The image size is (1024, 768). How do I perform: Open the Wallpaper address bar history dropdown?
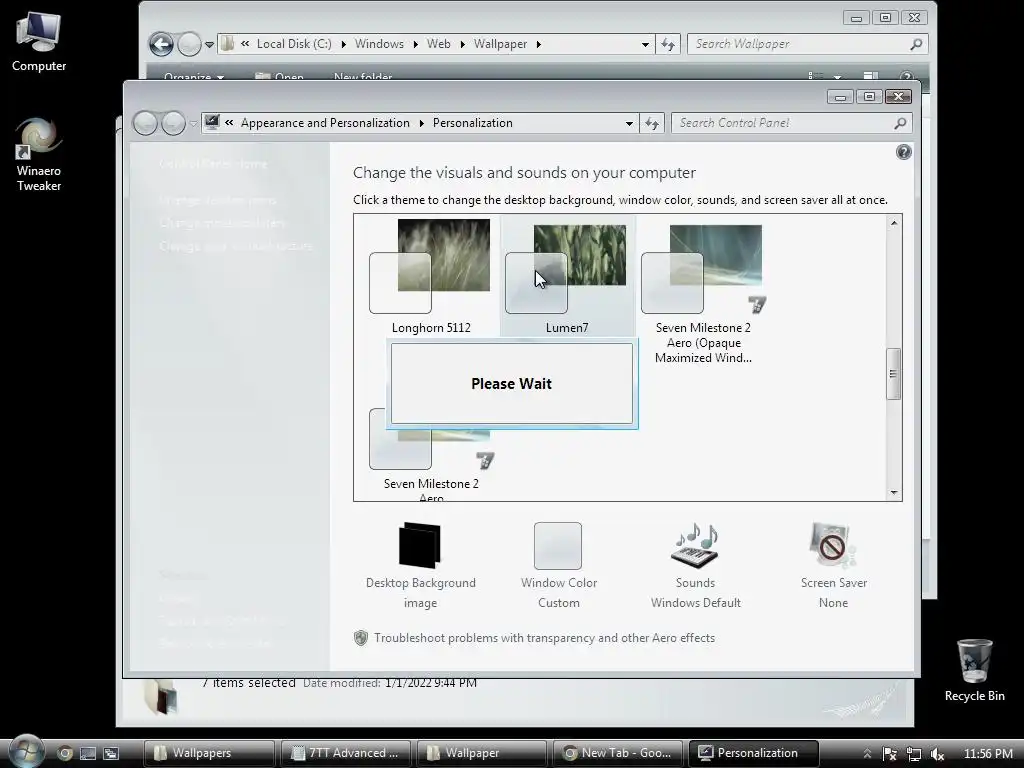(645, 44)
